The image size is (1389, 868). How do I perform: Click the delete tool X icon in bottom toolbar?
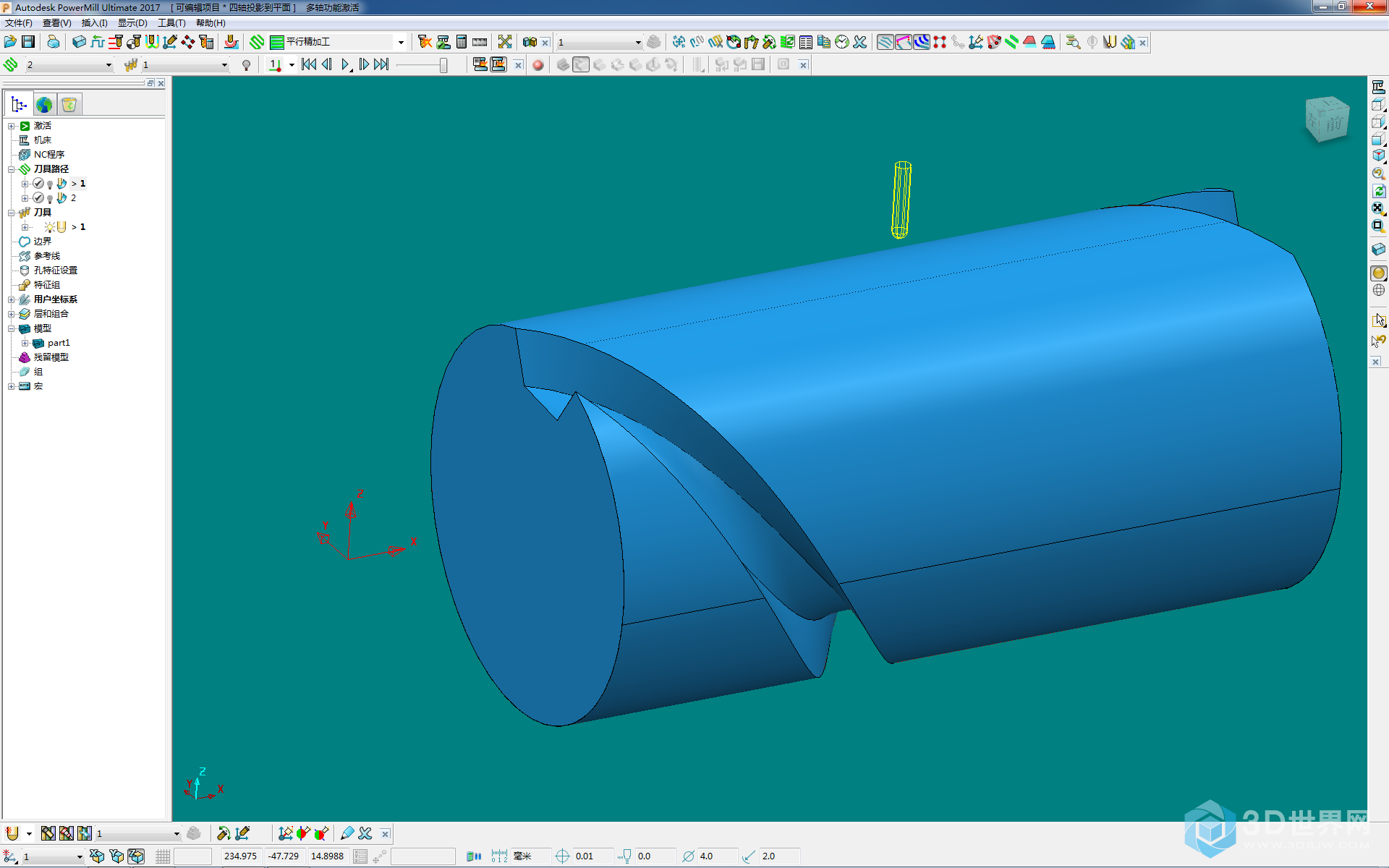click(x=365, y=833)
